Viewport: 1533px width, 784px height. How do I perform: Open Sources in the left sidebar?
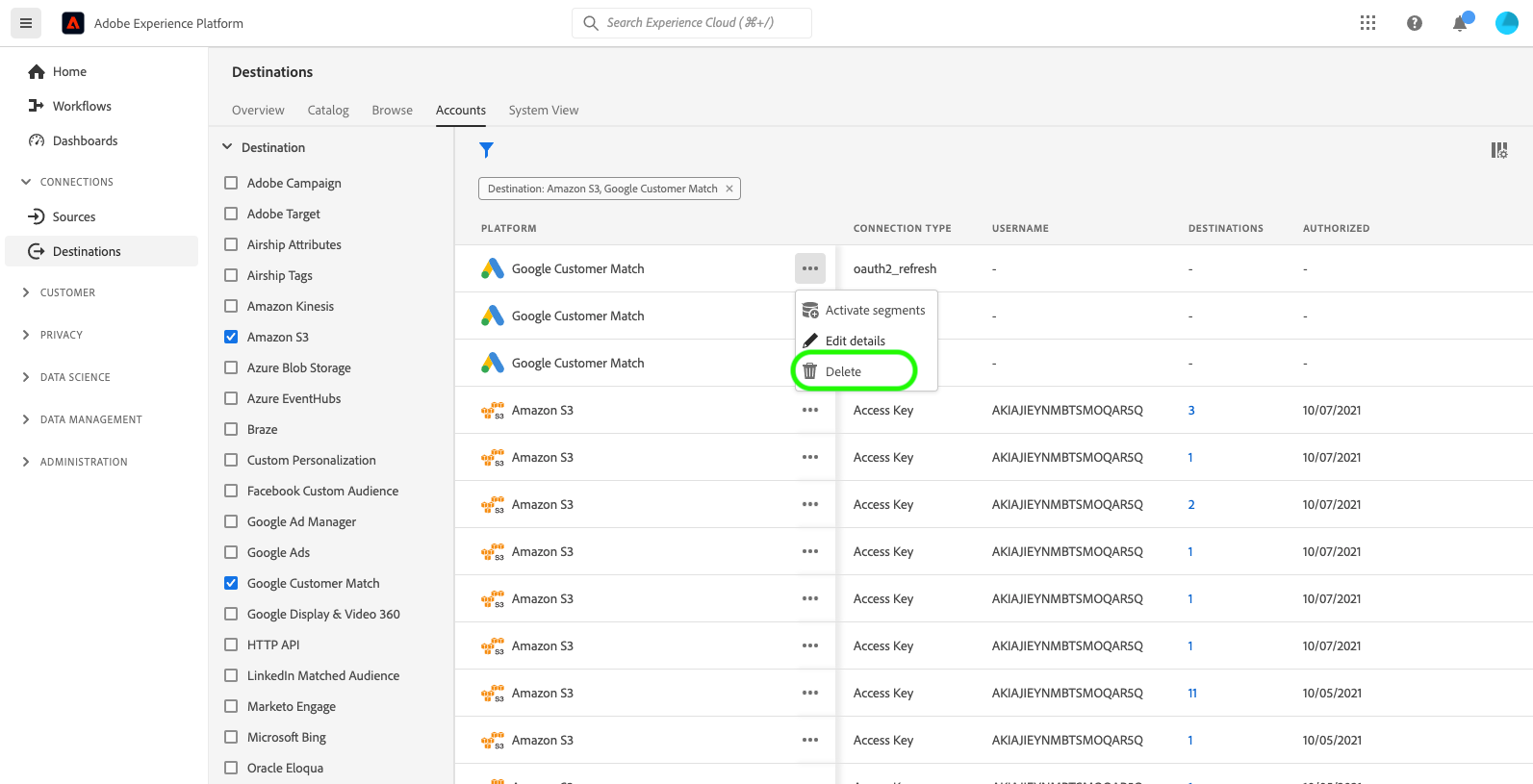pyautogui.click(x=73, y=216)
